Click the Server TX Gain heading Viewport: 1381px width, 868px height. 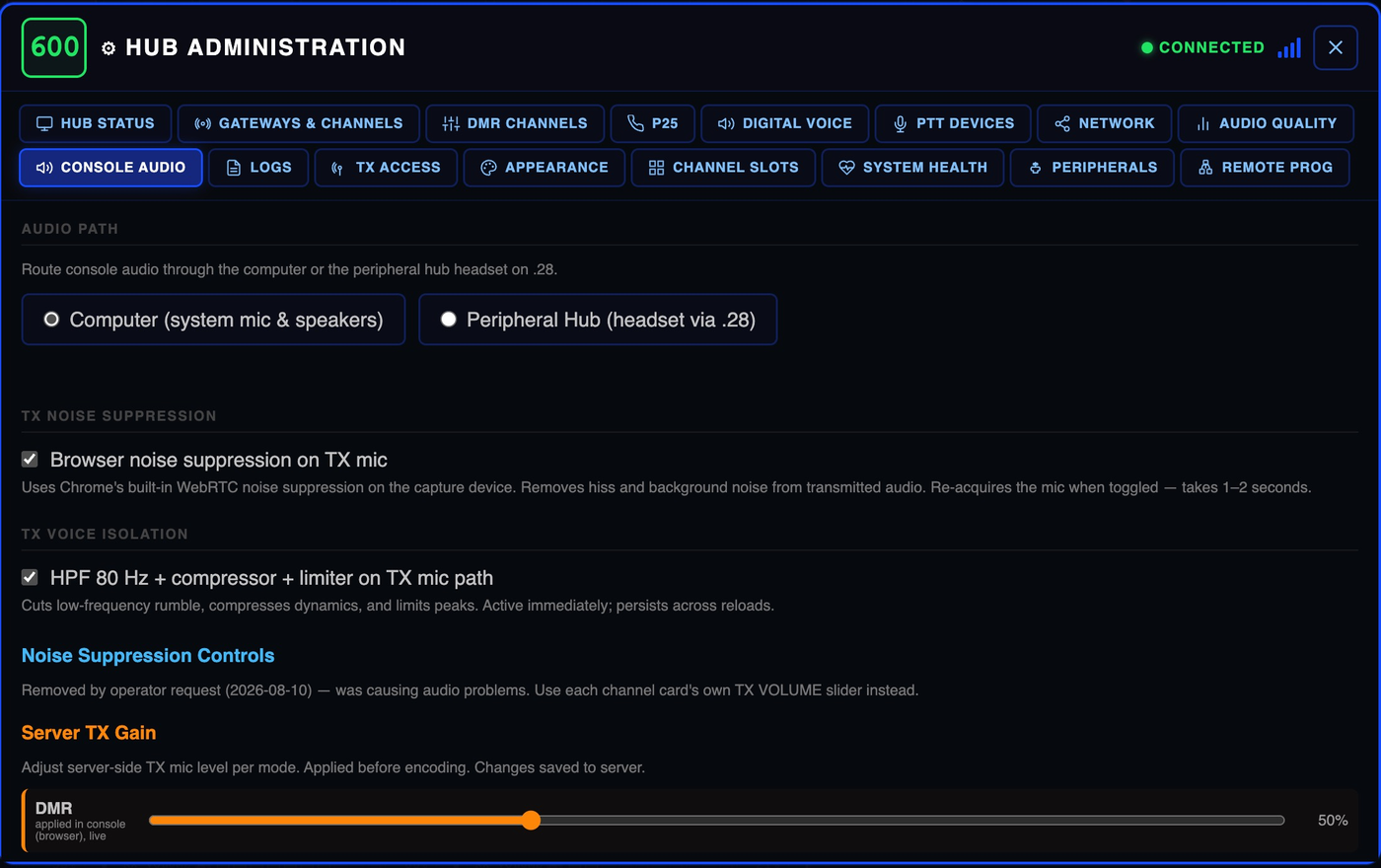89,733
